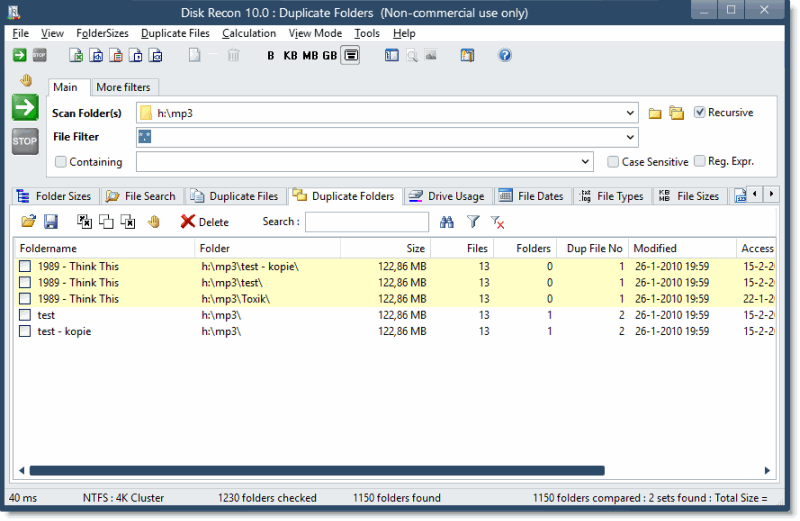This screenshot has height=521, width=800.
Task: Check the row with folder h:\mp3\test\
Action: (x=25, y=283)
